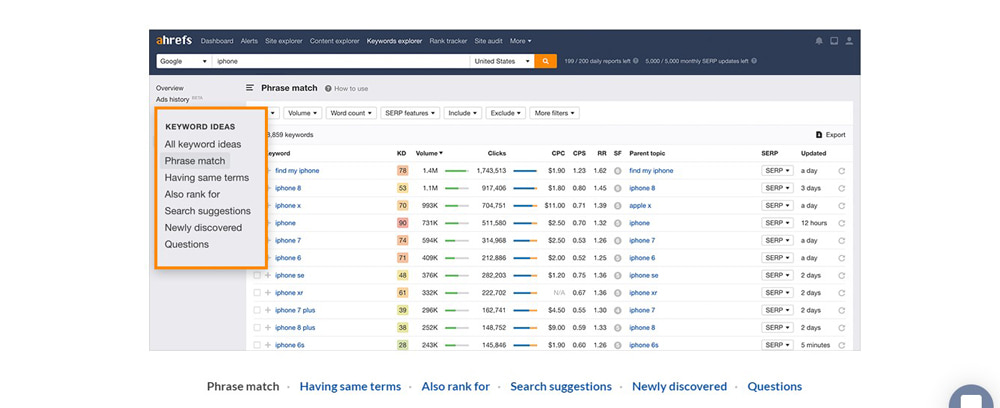Screen dimensions: 1000x408
Task: Check the iphone se row checkbox
Action: 256,275
